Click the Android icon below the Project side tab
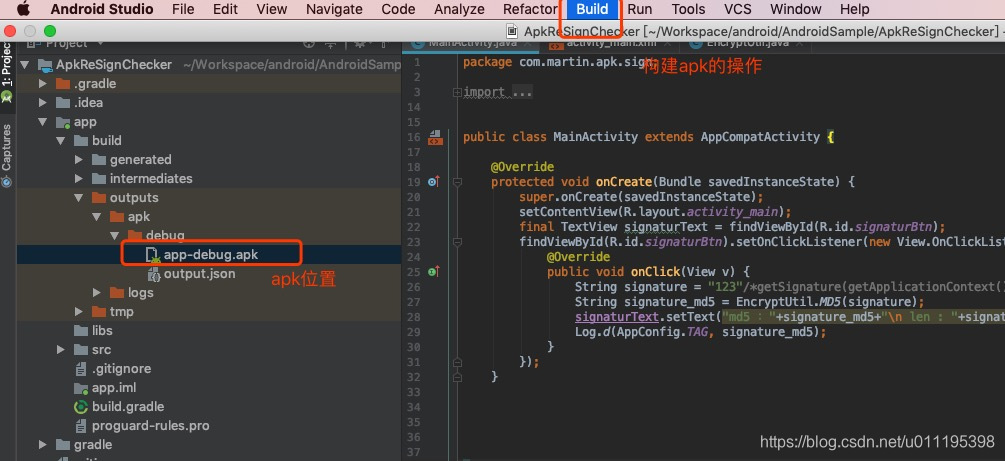This screenshot has height=461, width=1005. (6, 97)
